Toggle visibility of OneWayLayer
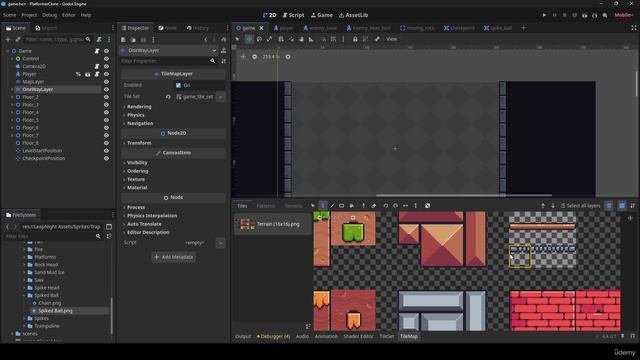The image size is (640, 360). click(x=106, y=89)
